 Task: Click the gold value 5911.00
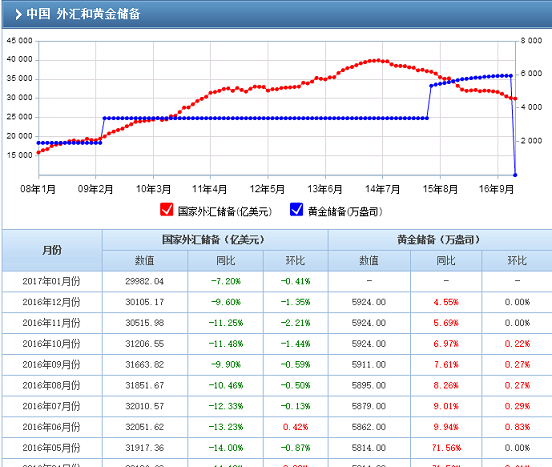pyautogui.click(x=369, y=364)
